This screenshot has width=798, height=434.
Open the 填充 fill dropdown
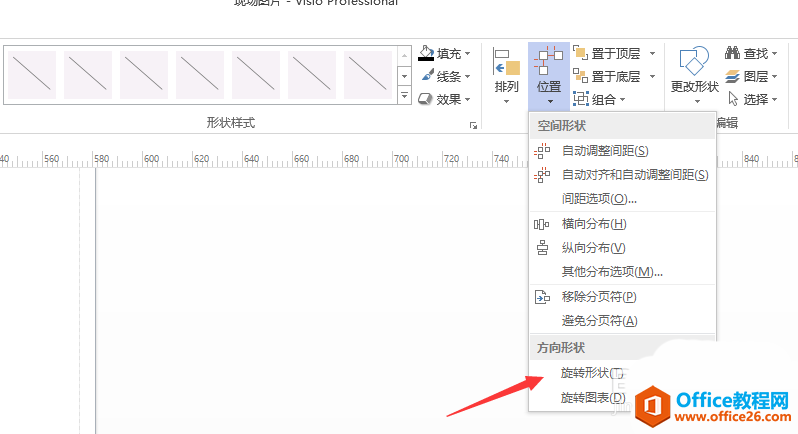[444, 53]
